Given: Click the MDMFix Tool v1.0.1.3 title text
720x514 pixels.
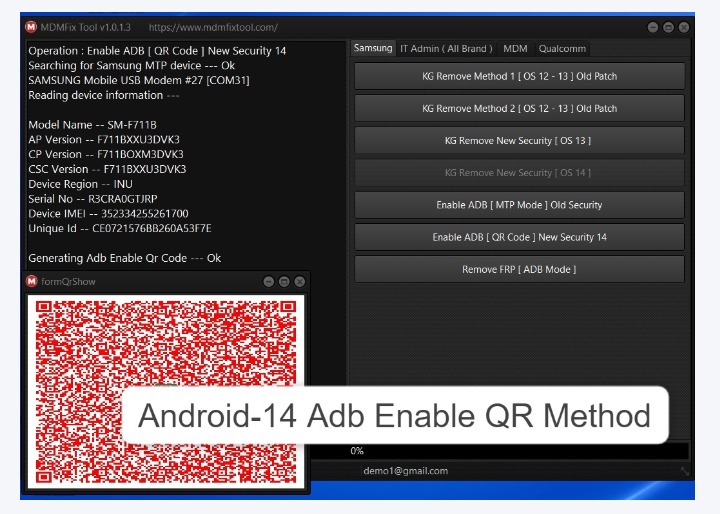Looking at the screenshot, I should [x=85, y=27].
